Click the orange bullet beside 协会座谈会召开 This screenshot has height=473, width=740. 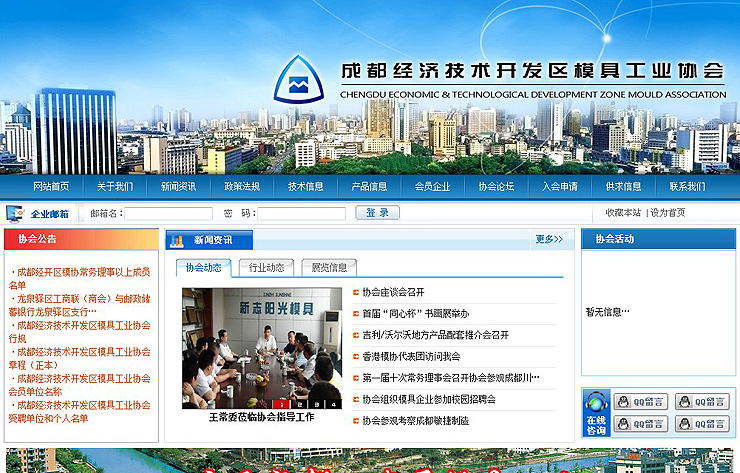pos(355,292)
